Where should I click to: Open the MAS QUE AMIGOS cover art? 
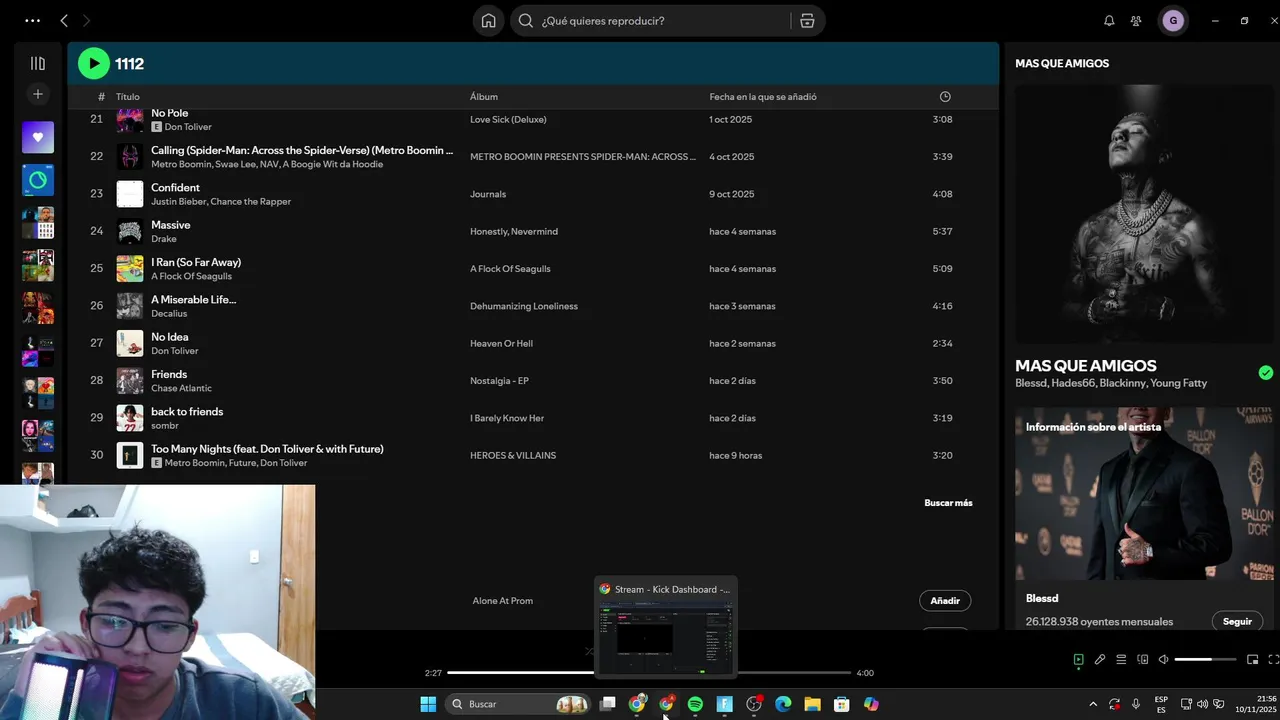[1146, 214]
